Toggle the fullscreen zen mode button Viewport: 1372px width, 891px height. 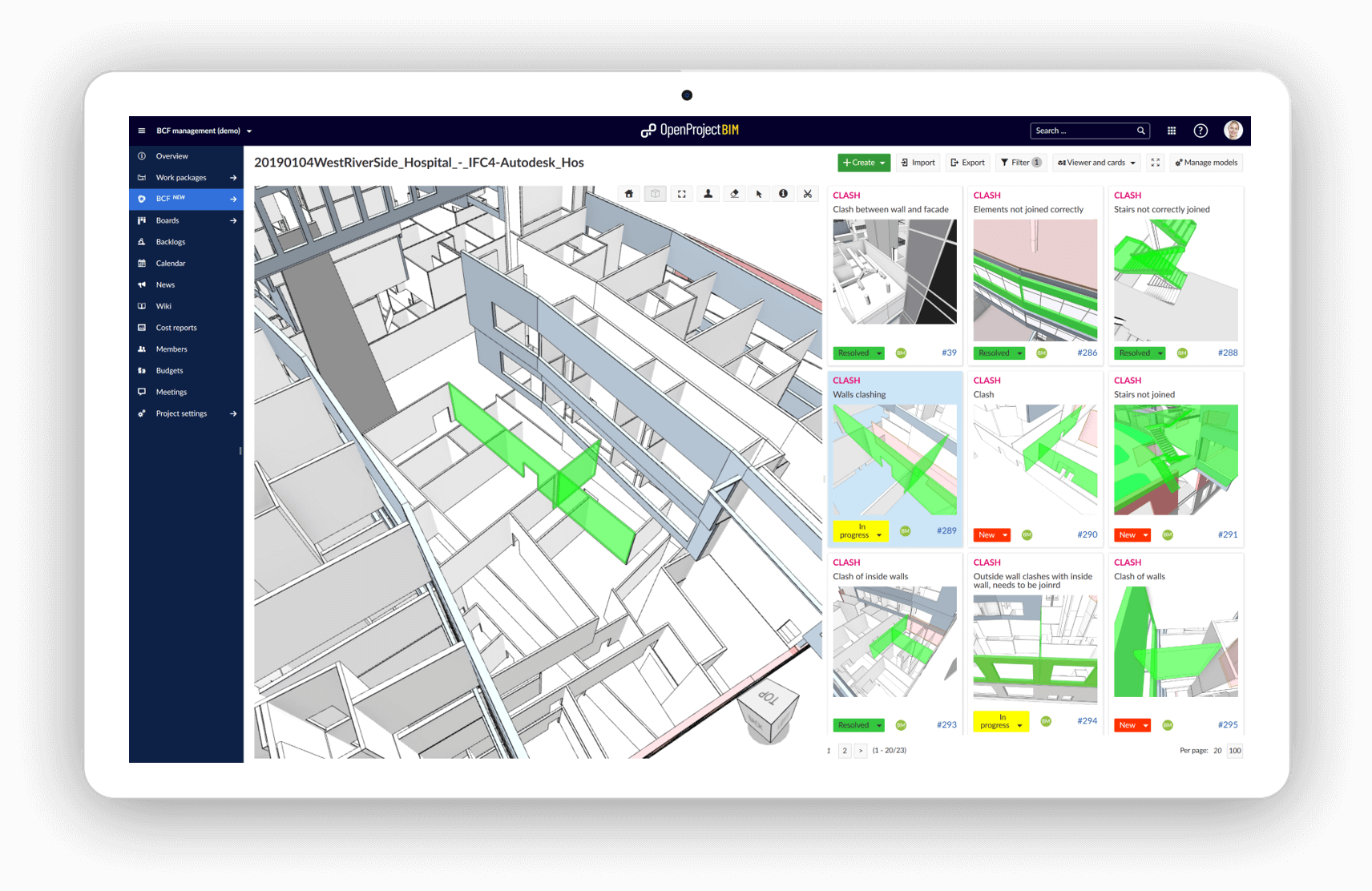(x=1156, y=163)
